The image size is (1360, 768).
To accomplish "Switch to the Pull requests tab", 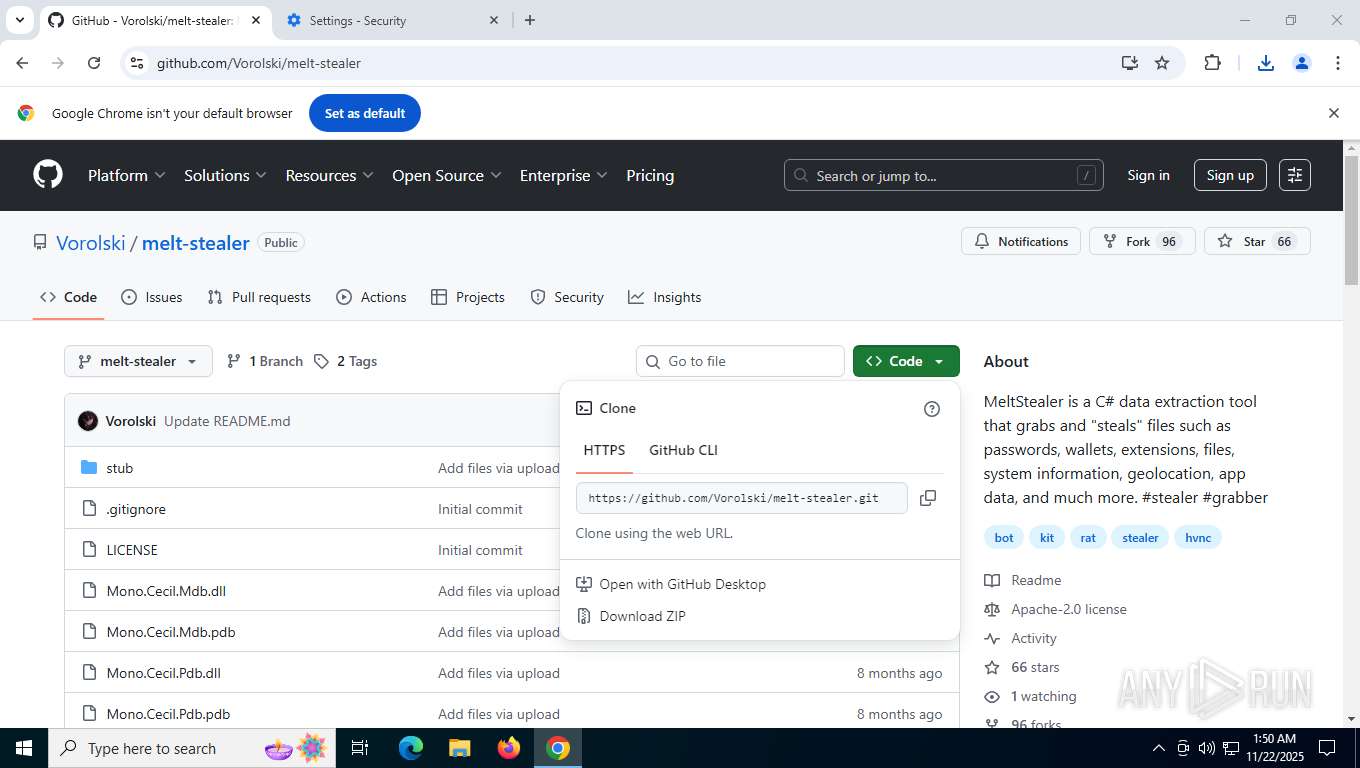I will 259,297.
